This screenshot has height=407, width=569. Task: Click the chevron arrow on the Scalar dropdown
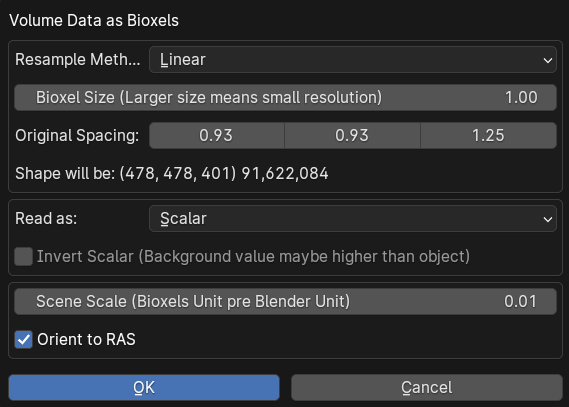pyautogui.click(x=548, y=219)
